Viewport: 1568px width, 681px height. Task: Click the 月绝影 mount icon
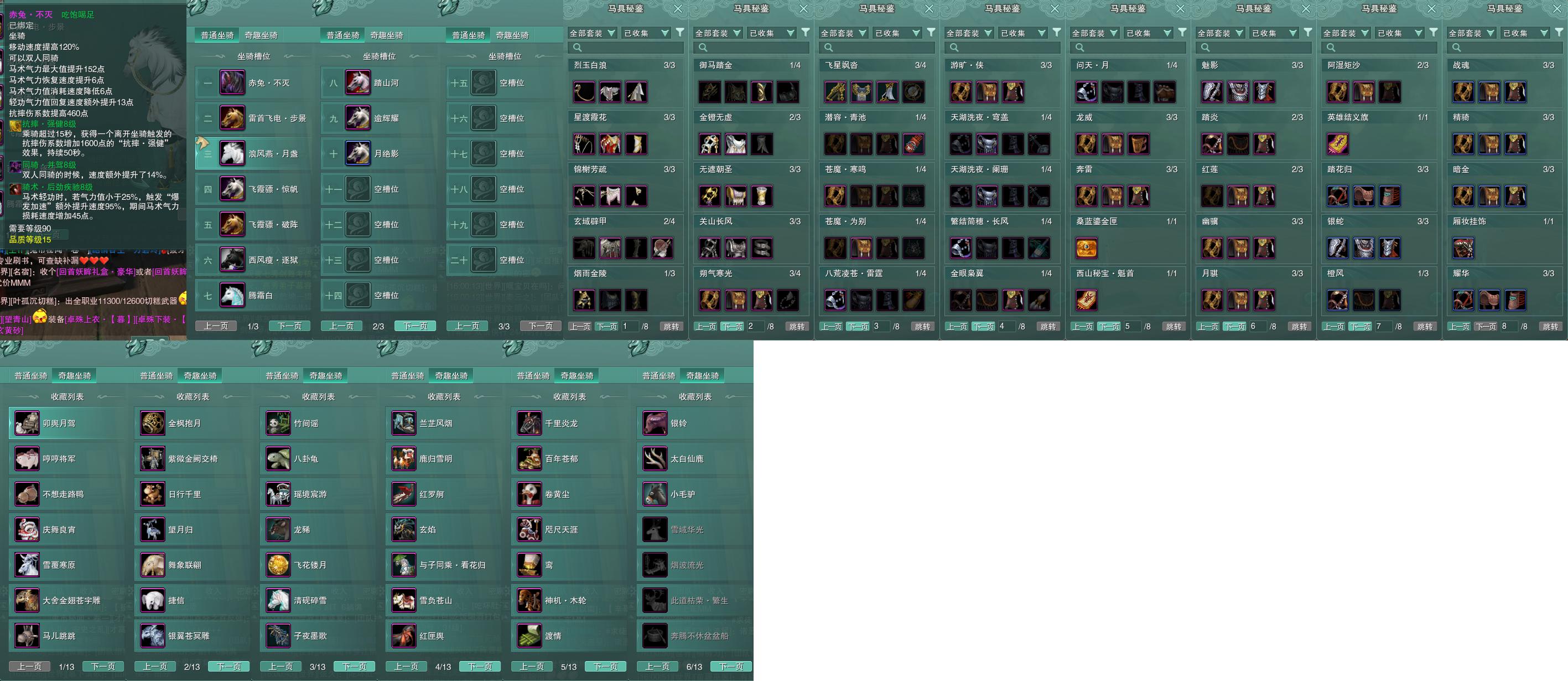click(x=358, y=153)
